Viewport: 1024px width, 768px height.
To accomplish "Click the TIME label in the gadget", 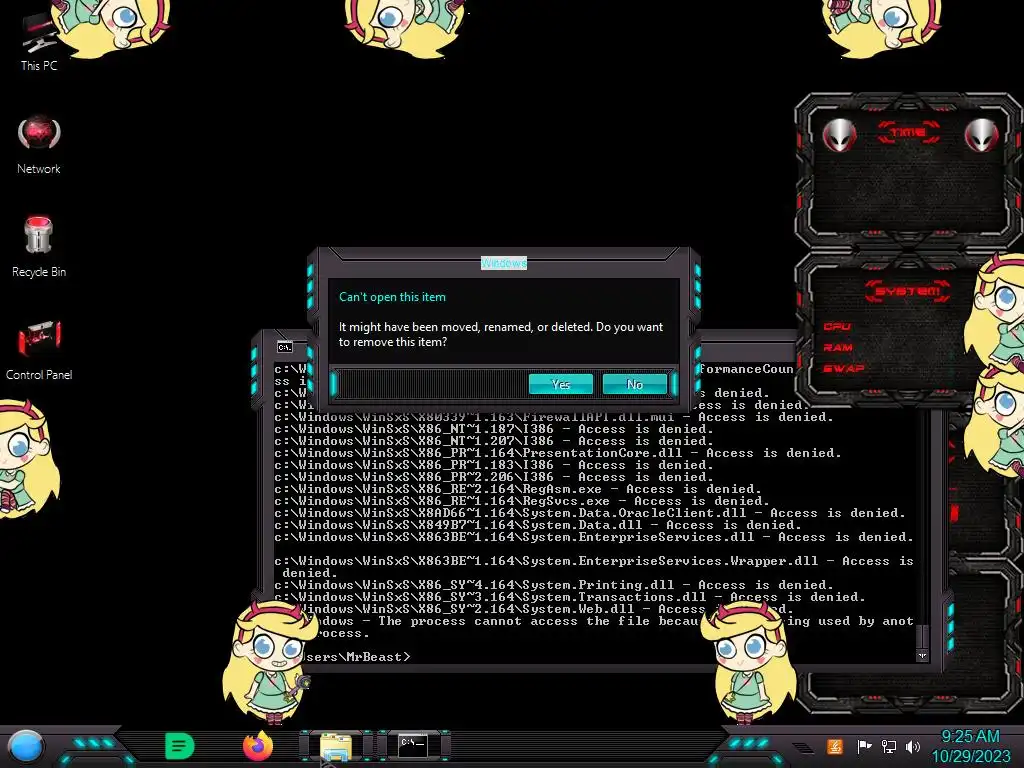I will [x=908, y=132].
